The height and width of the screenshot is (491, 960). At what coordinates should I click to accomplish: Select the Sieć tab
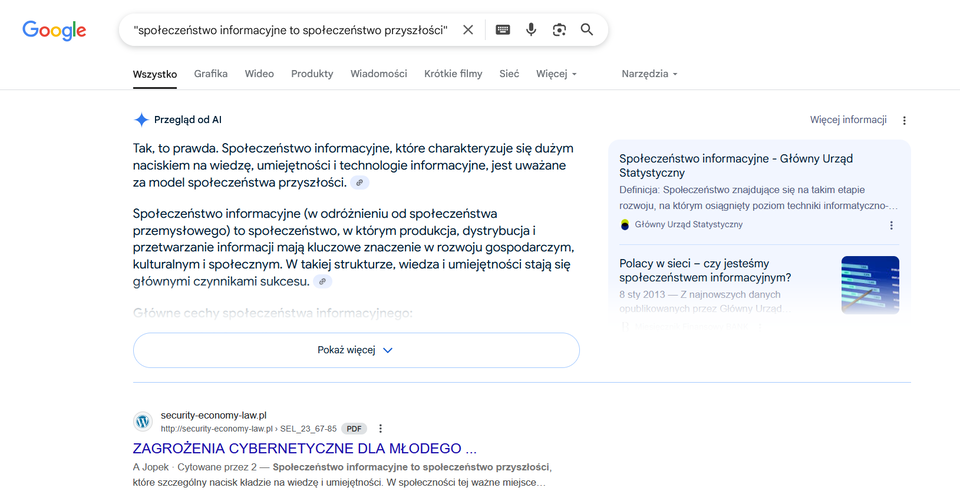click(x=509, y=73)
